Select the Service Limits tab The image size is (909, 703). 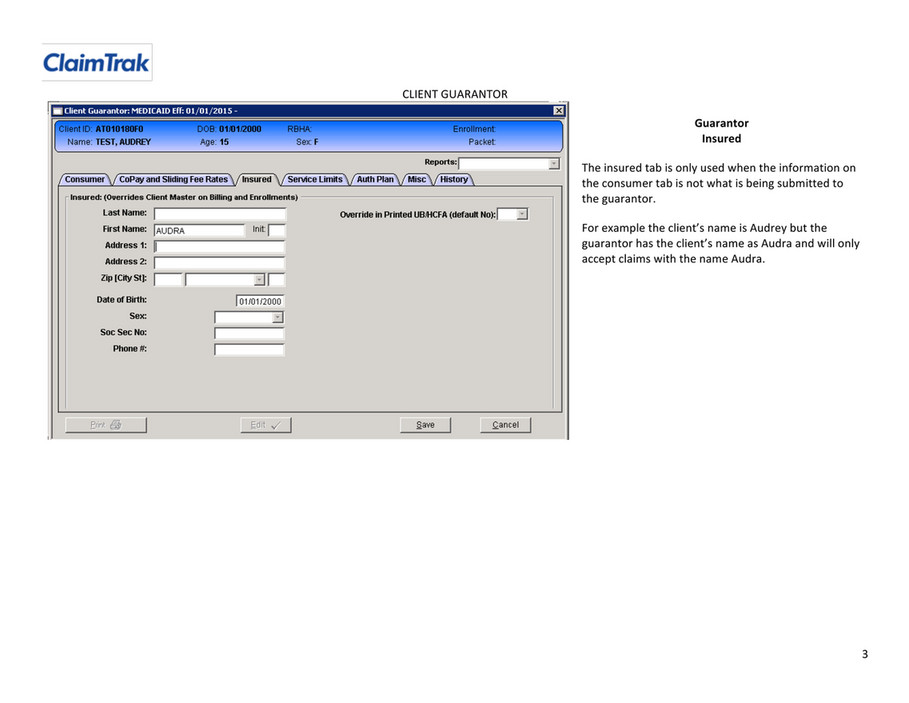click(x=315, y=180)
